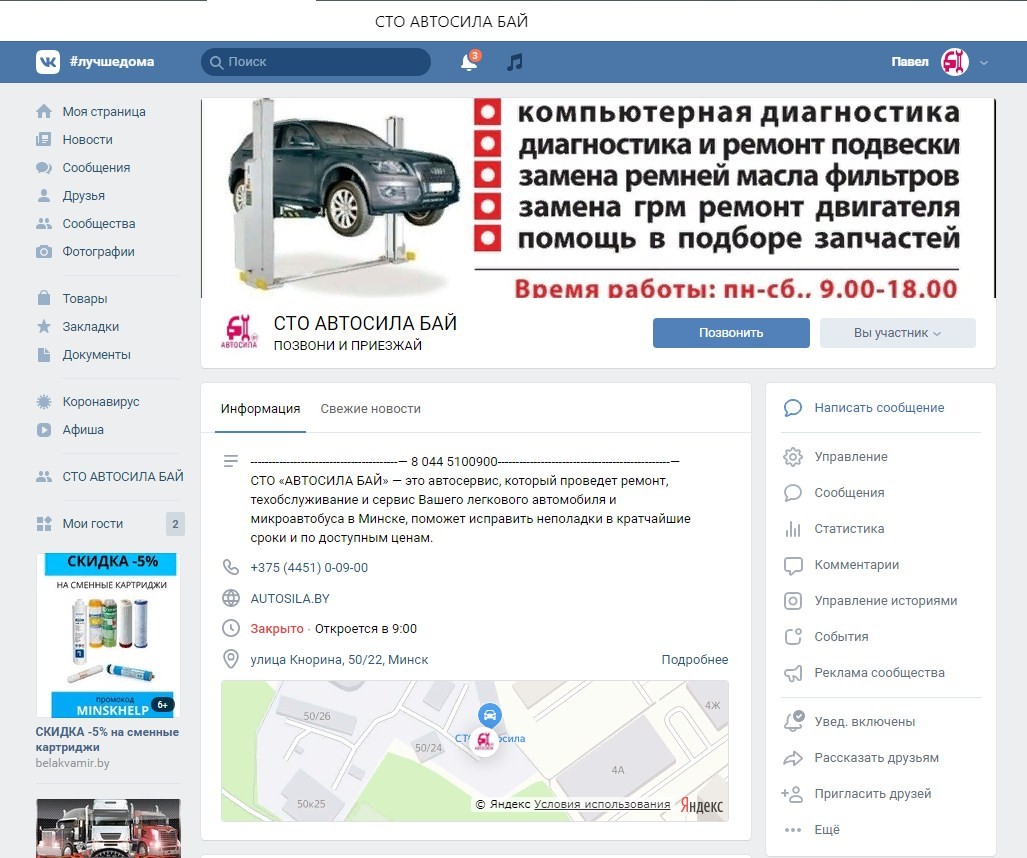The image size is (1027, 858).
Task: Click the Афиша play icon
Action: [x=44, y=430]
